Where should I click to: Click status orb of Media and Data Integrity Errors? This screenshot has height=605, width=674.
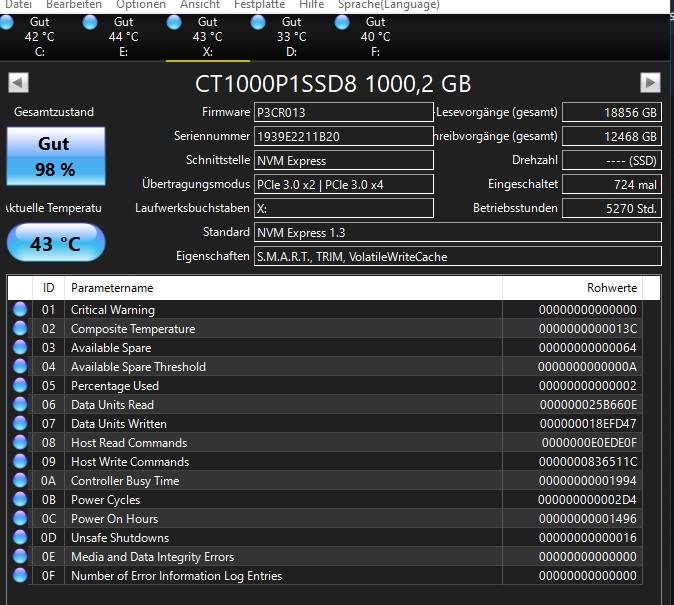coord(20,556)
